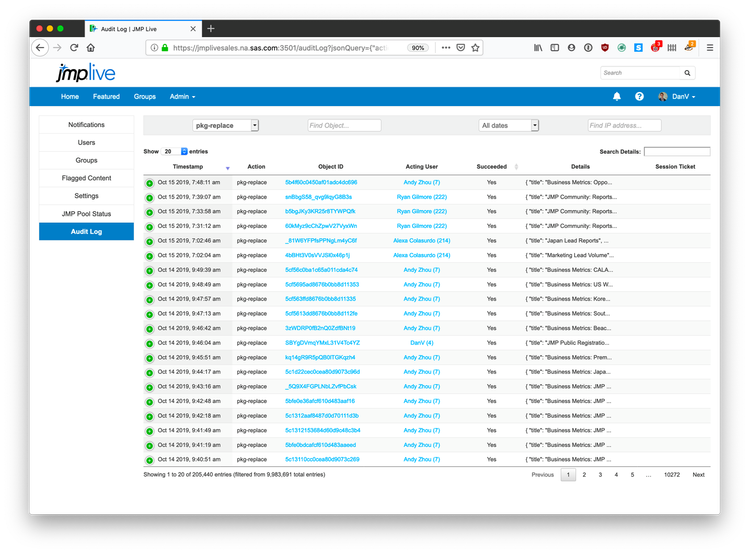Select Notifications in admin sidebar

tap(86, 125)
